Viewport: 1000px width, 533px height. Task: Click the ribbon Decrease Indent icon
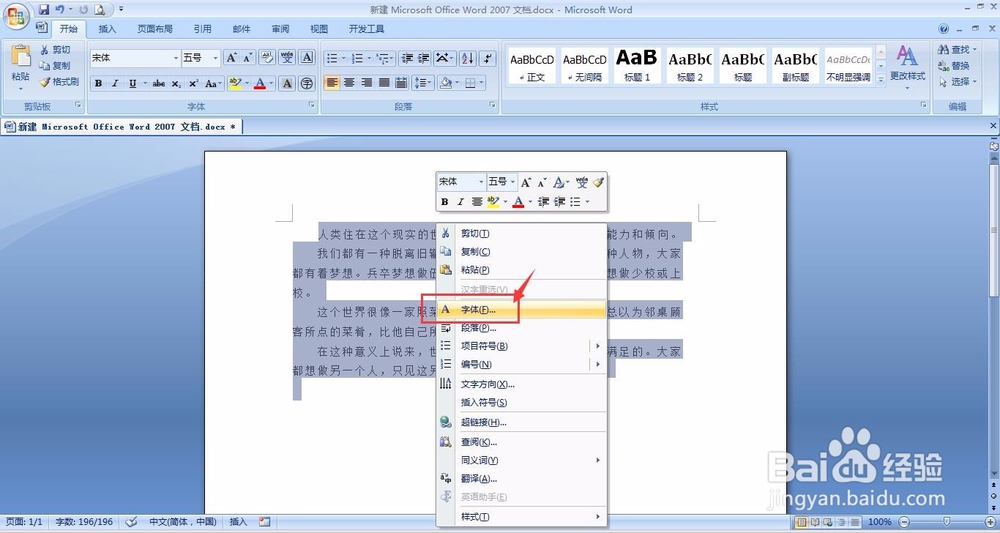pyautogui.click(x=407, y=58)
